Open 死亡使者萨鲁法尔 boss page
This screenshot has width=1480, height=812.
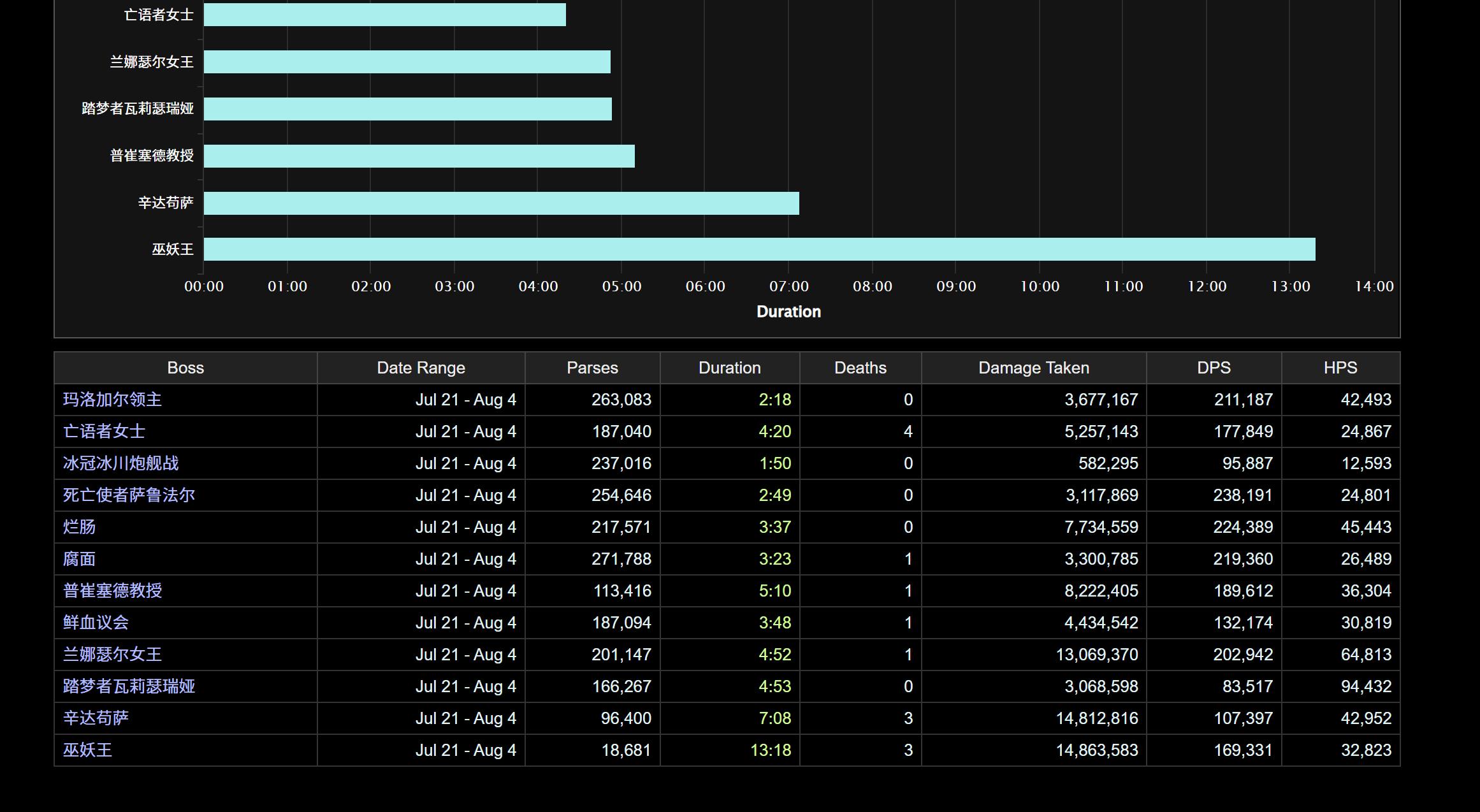tap(129, 495)
